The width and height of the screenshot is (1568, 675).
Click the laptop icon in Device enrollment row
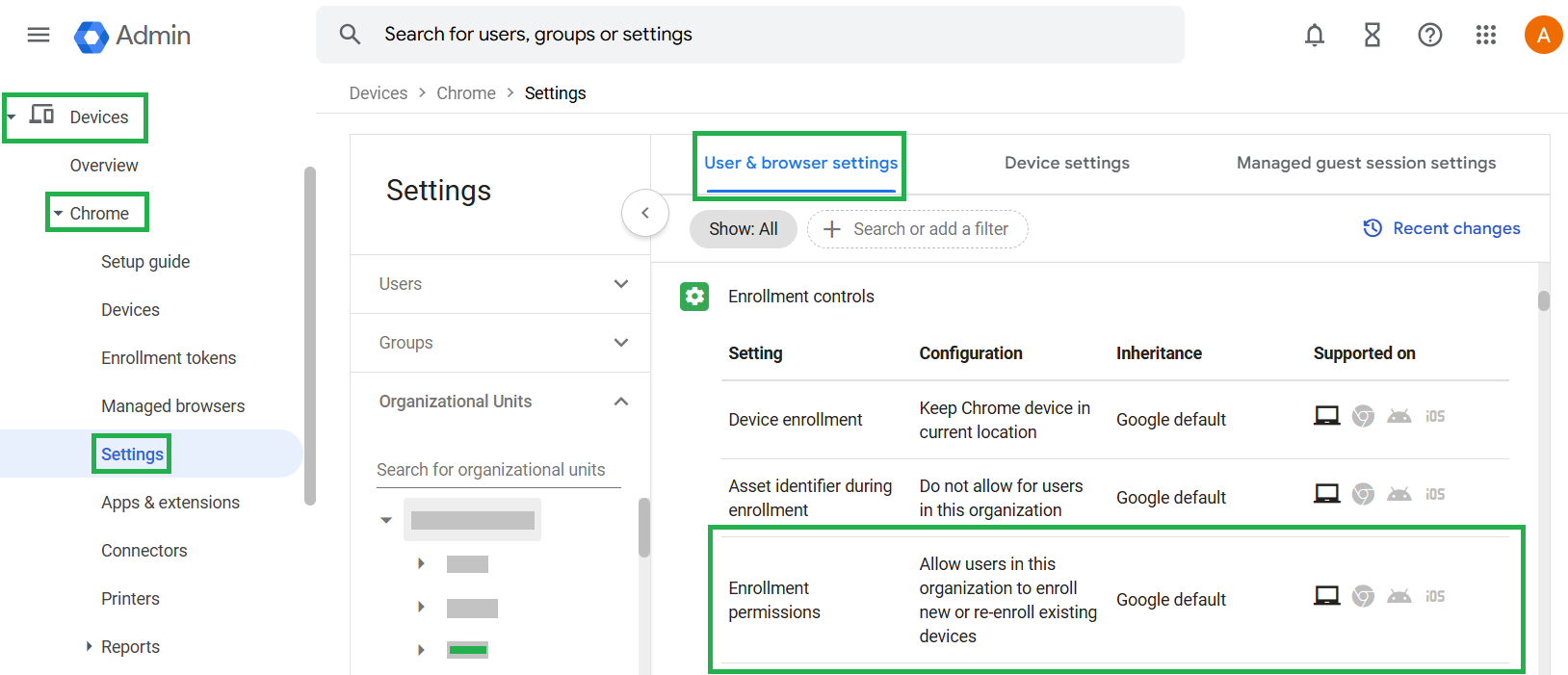[x=1327, y=416]
